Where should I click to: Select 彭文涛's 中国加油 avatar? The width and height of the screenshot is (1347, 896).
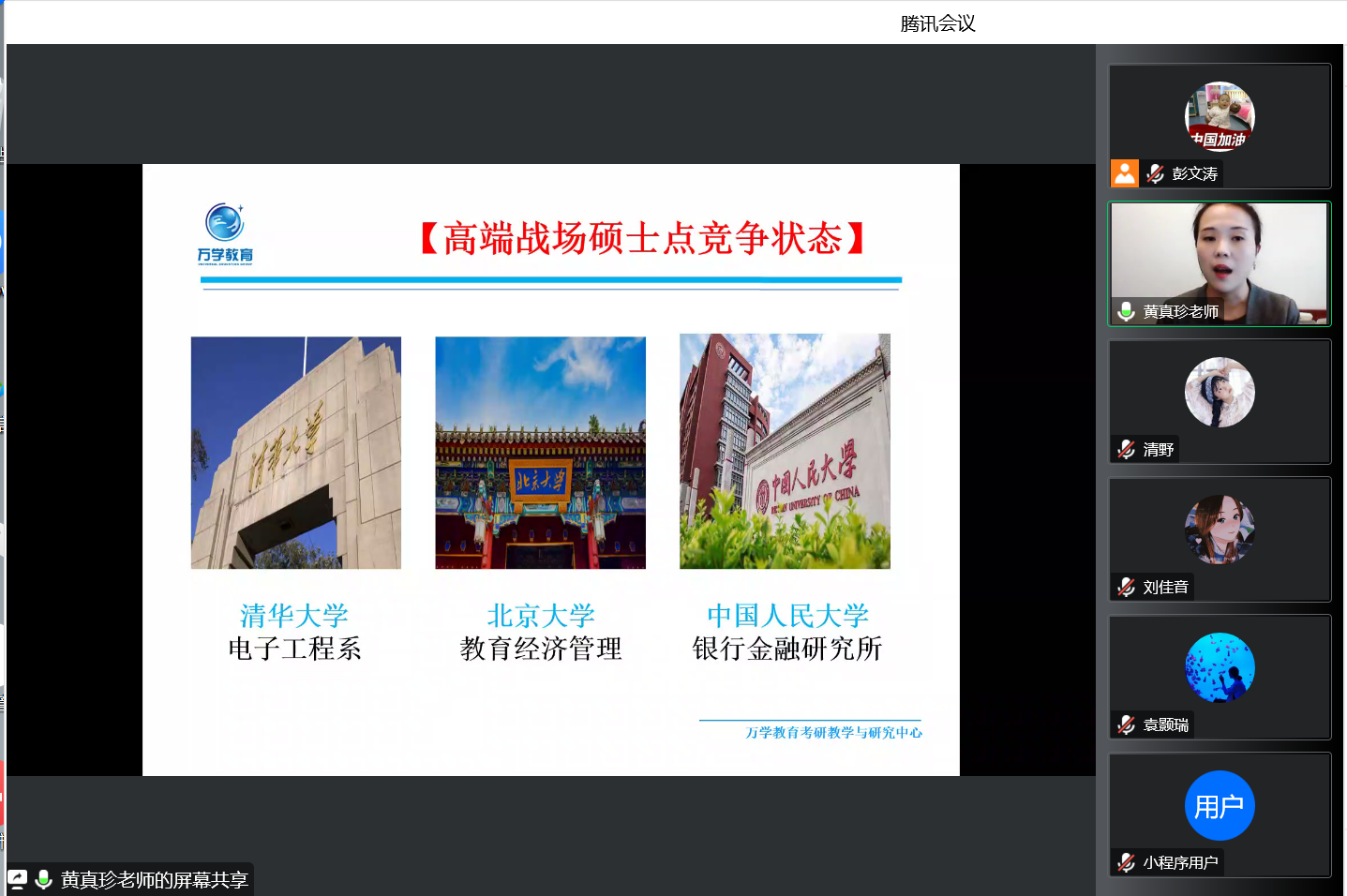point(1220,116)
